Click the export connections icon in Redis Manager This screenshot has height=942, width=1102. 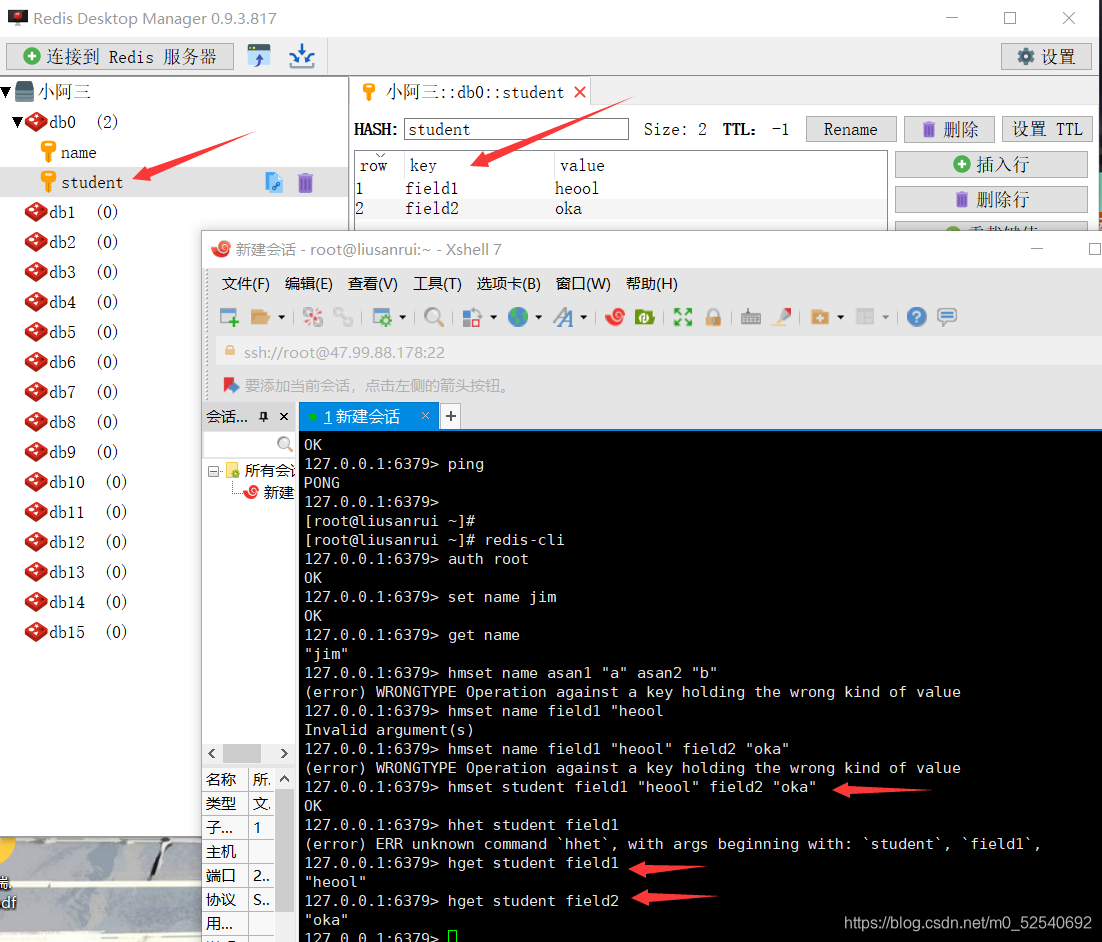[302, 56]
